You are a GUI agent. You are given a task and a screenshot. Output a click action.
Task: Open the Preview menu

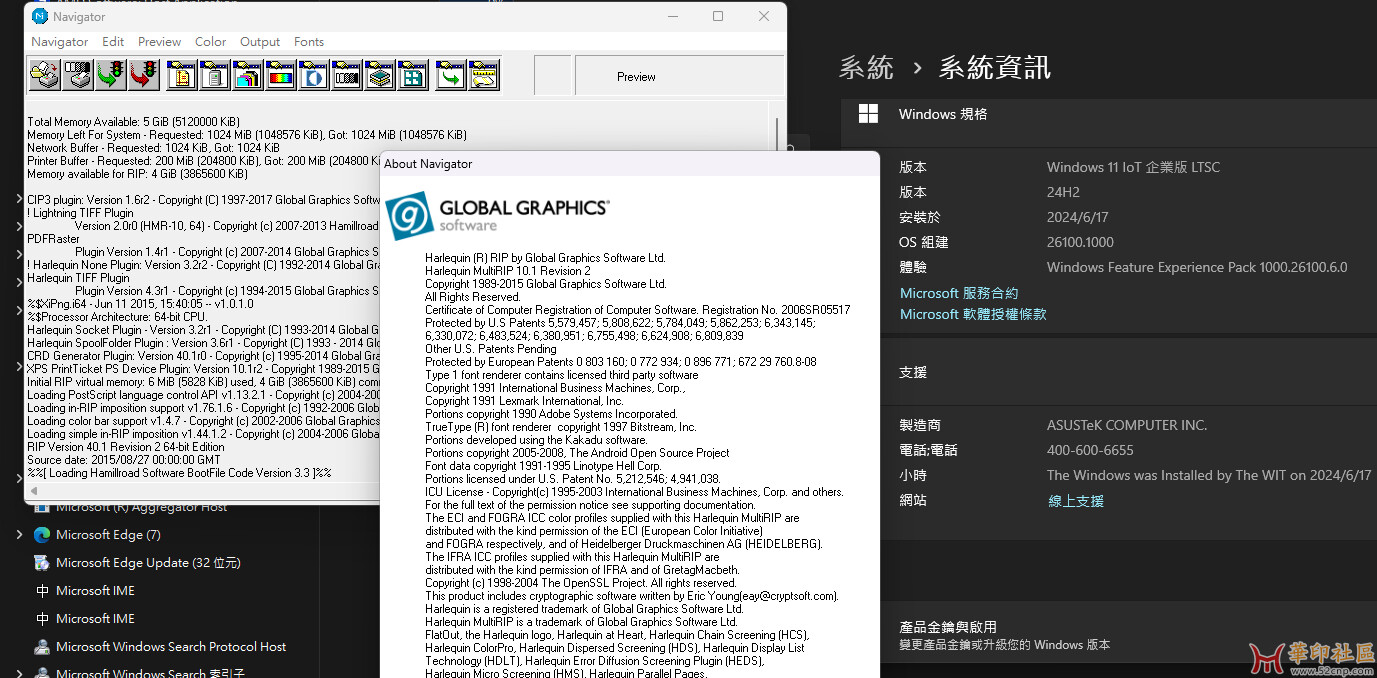(x=160, y=42)
